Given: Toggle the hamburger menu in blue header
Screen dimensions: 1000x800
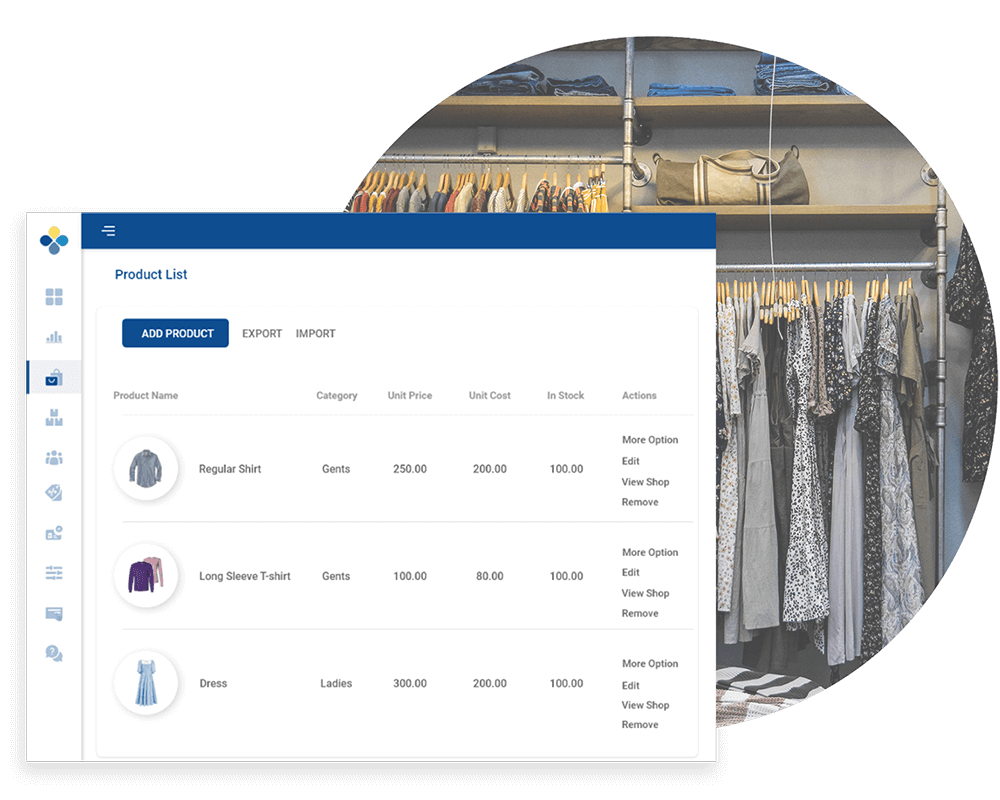Looking at the screenshot, I should [109, 231].
